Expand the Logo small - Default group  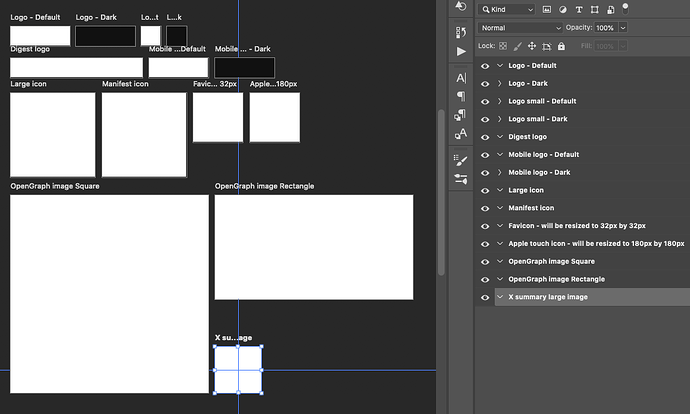(x=500, y=101)
